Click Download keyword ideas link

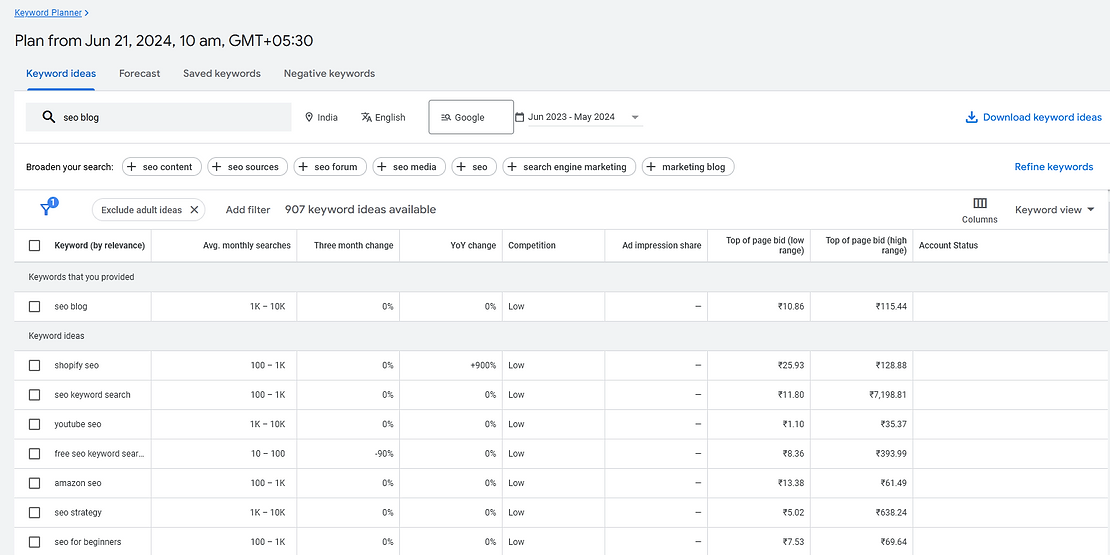point(1034,118)
